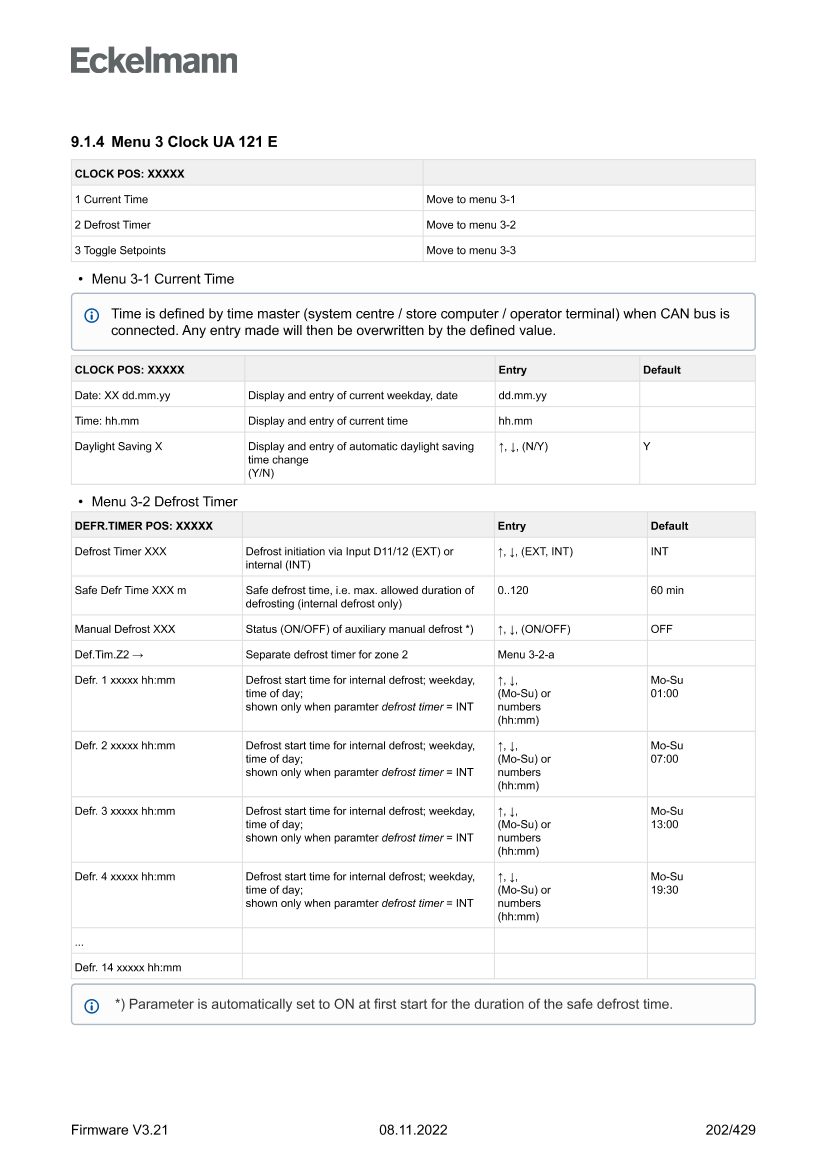Click the "Firmware V3.21" footer text
Viewport: 827px width, 1169px height.
(x=119, y=1130)
